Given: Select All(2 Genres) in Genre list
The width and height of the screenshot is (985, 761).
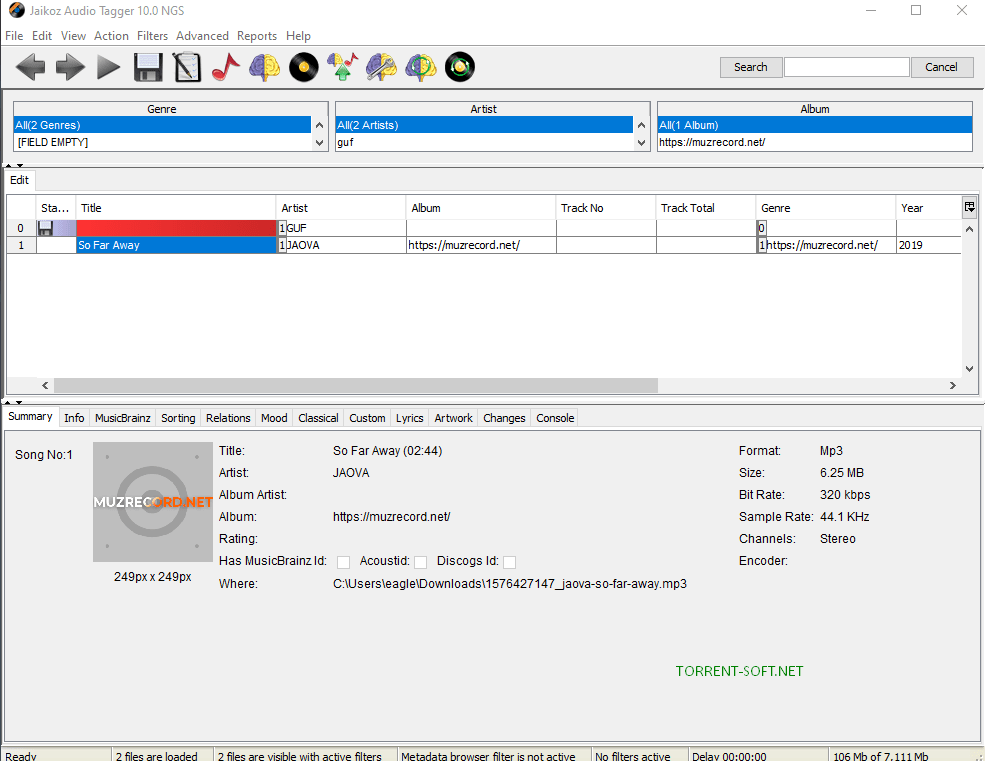Looking at the screenshot, I should pos(162,125).
